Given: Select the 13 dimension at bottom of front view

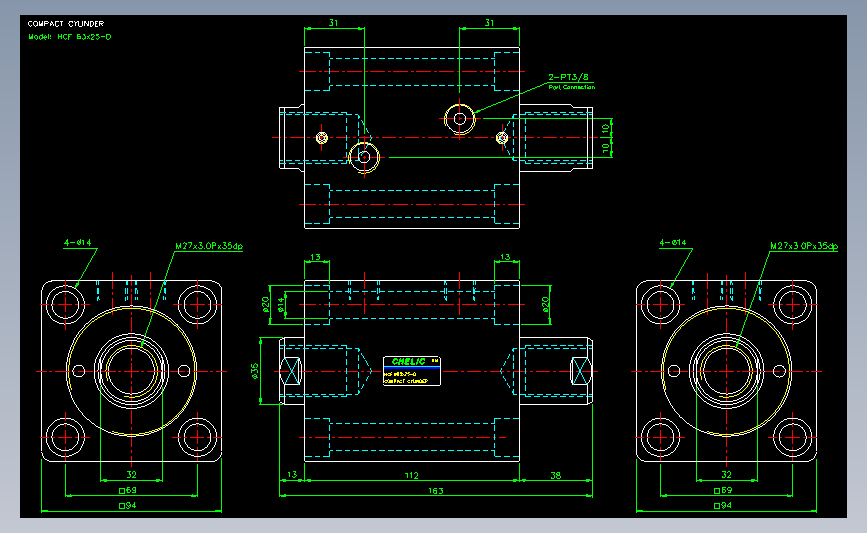Looking at the screenshot, I should (292, 474).
